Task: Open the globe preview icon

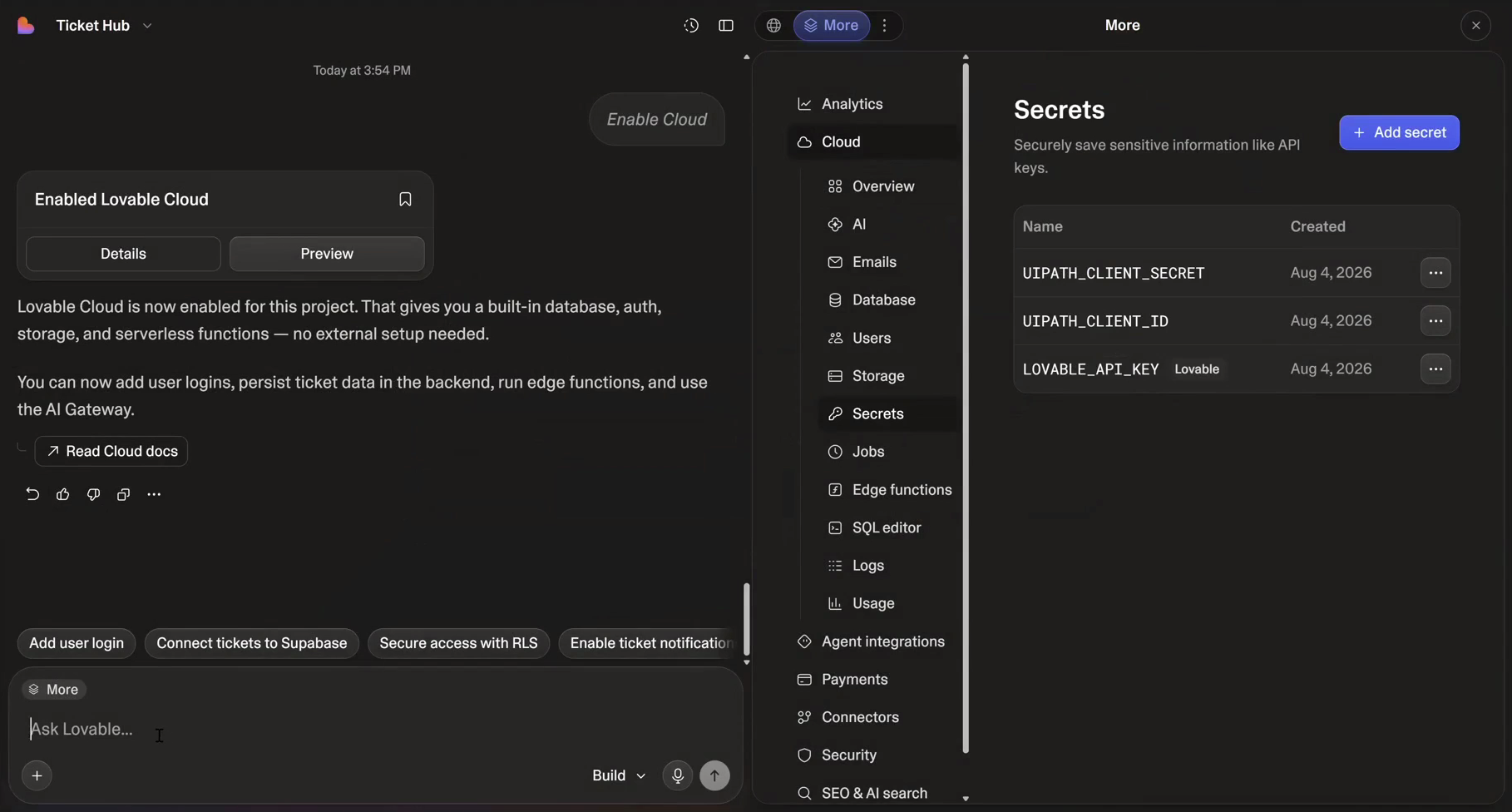Action: pyautogui.click(x=774, y=26)
